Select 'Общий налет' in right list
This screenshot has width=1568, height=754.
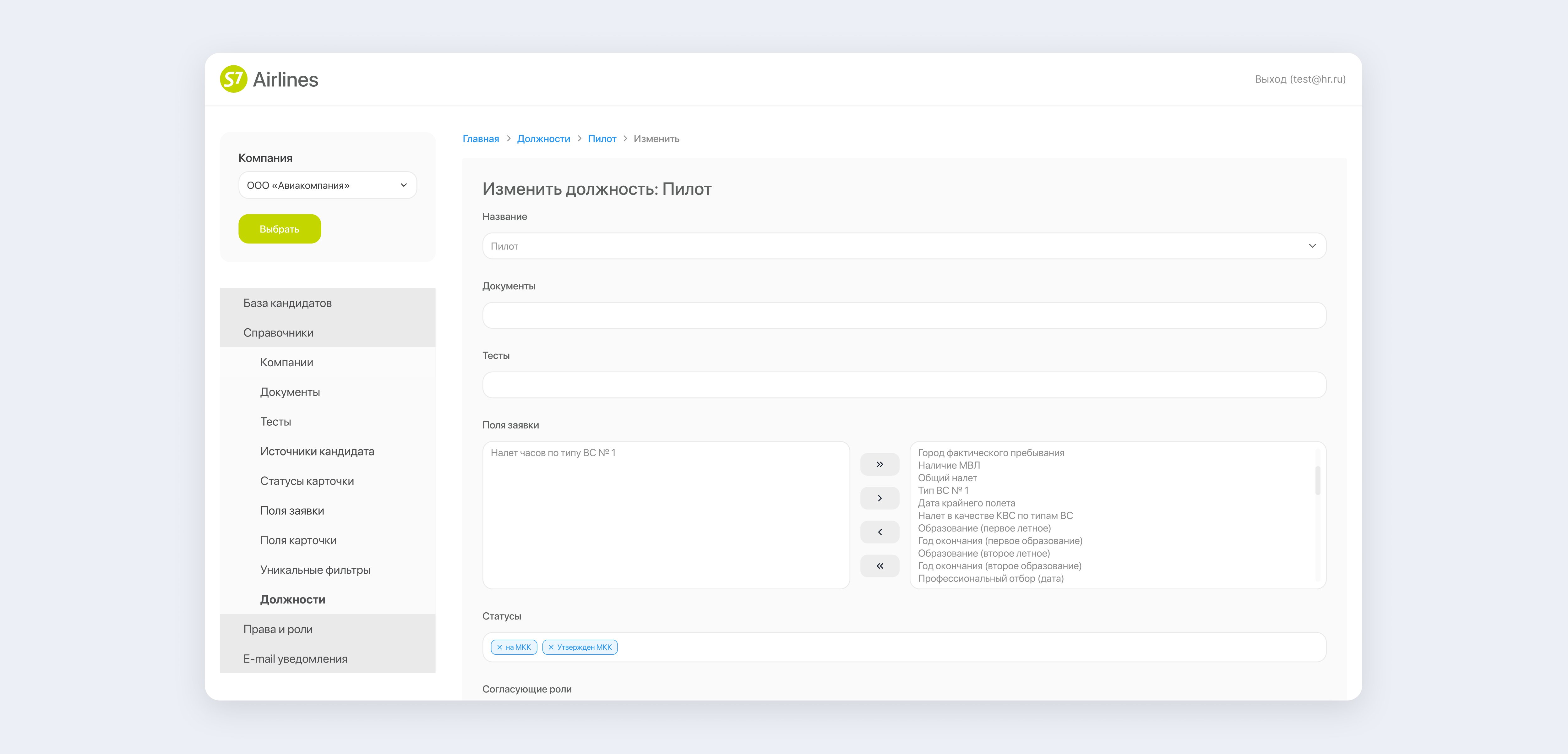pos(947,478)
